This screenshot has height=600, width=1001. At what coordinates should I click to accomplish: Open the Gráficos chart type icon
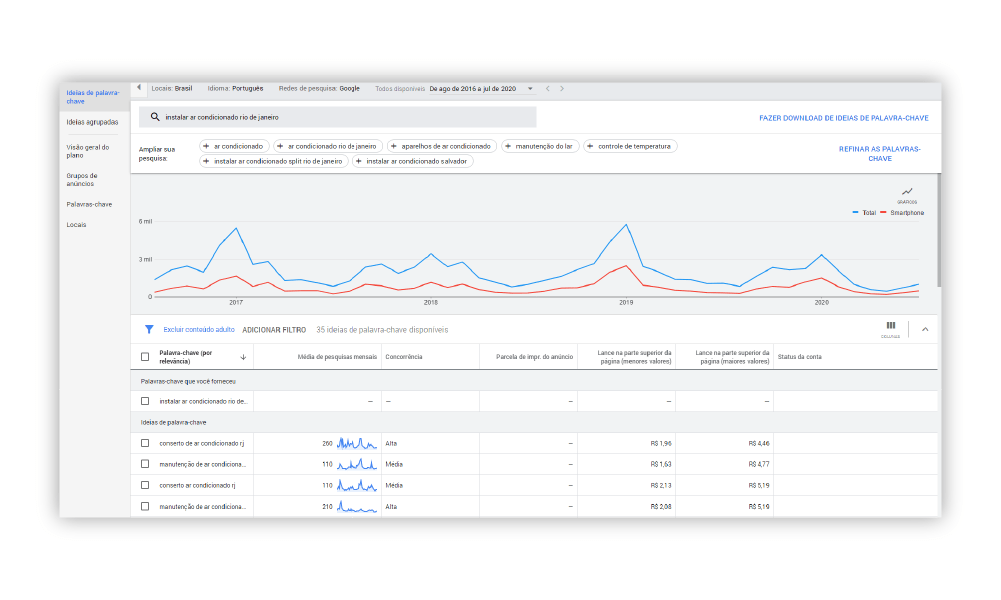[x=907, y=194]
